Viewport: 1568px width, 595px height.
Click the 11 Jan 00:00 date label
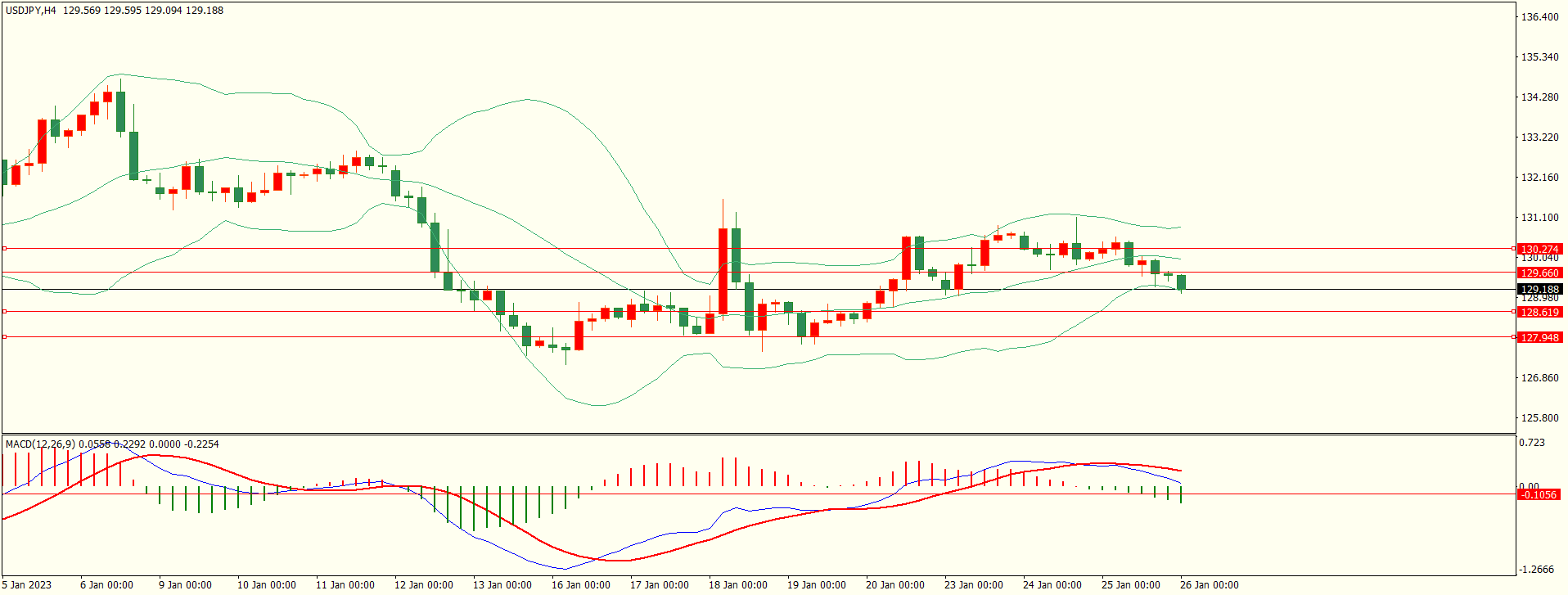coord(345,584)
